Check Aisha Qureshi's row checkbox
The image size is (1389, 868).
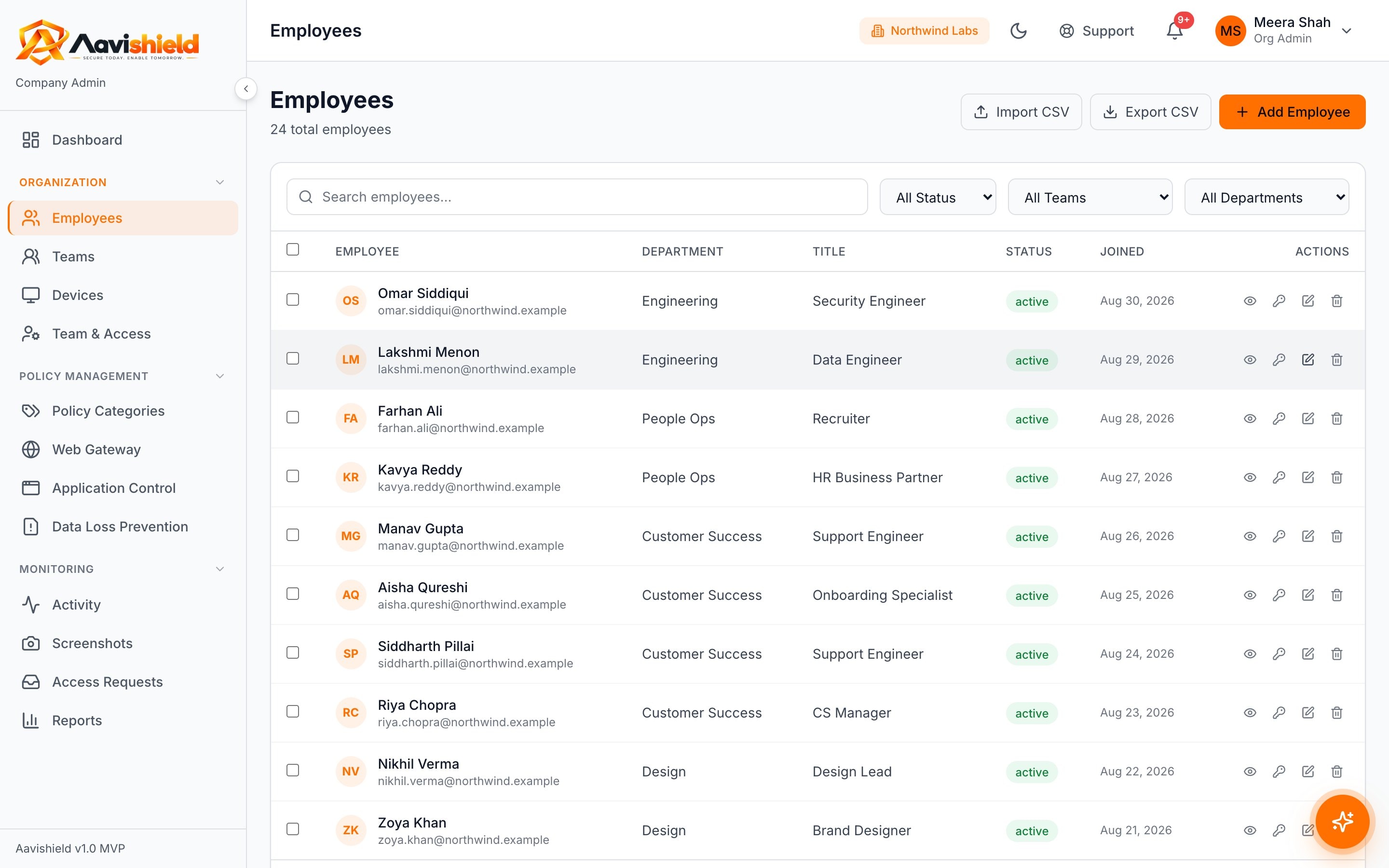click(x=293, y=594)
